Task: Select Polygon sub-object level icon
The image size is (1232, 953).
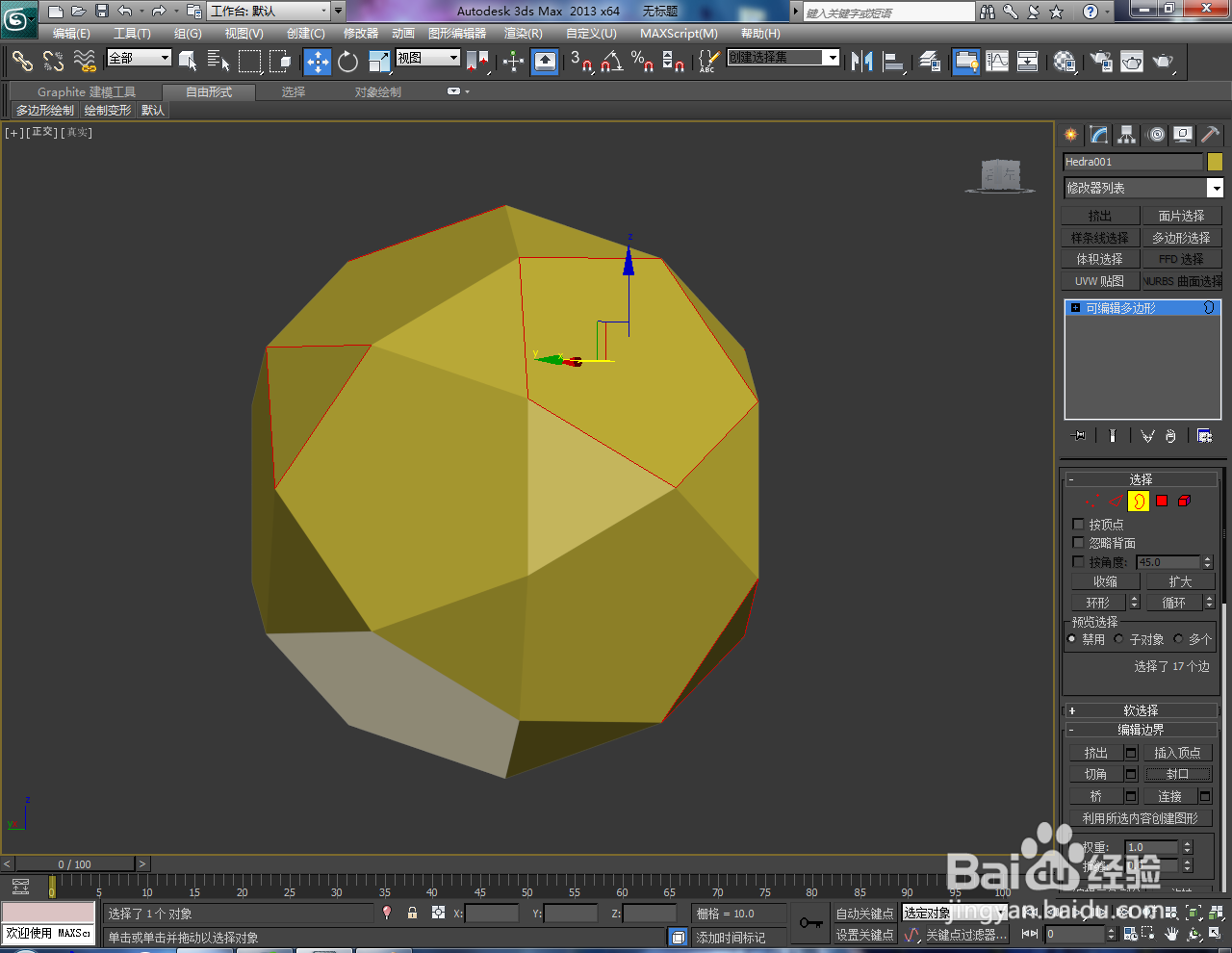Action: 1162,501
